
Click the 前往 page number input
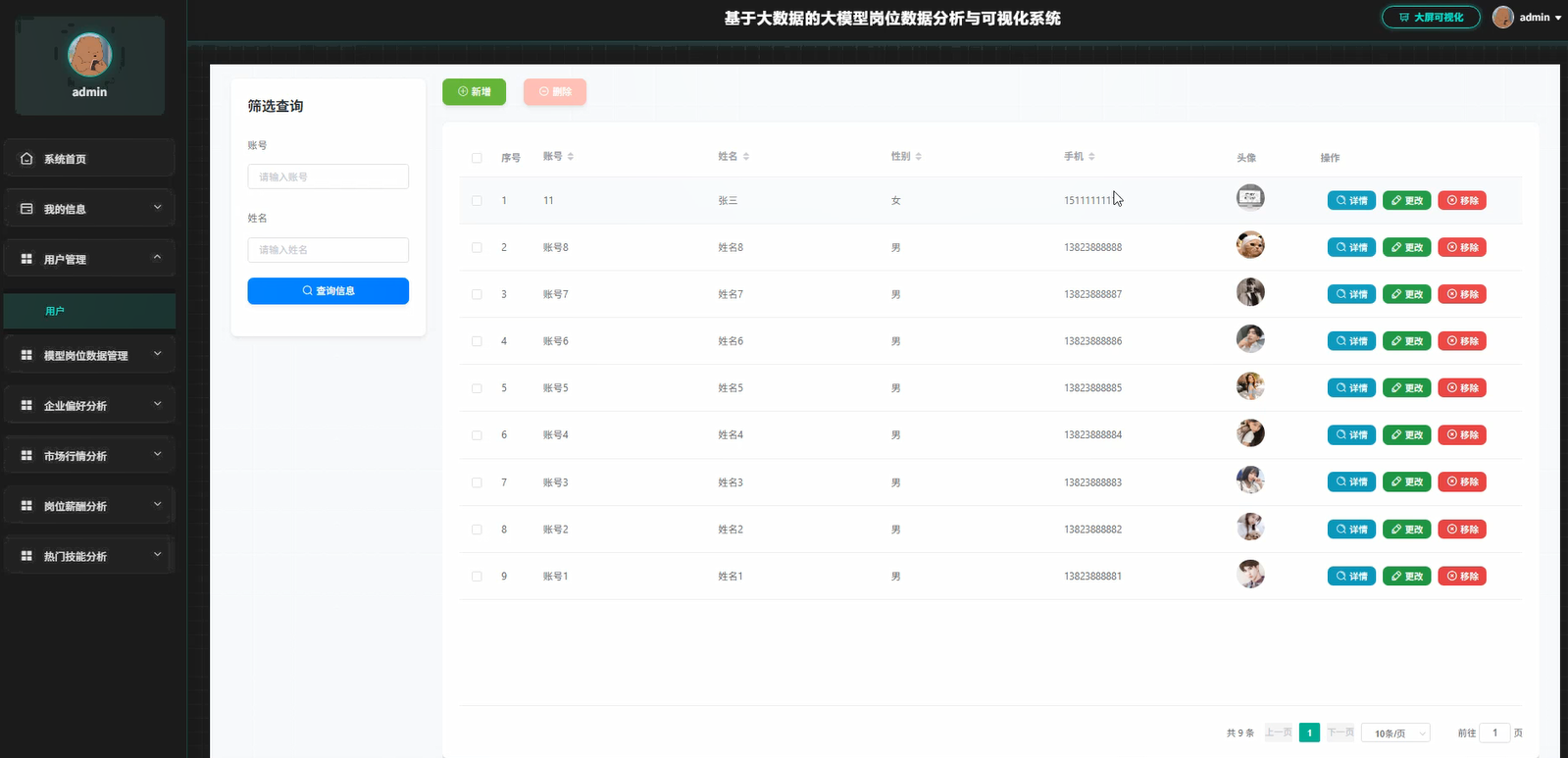click(1494, 733)
